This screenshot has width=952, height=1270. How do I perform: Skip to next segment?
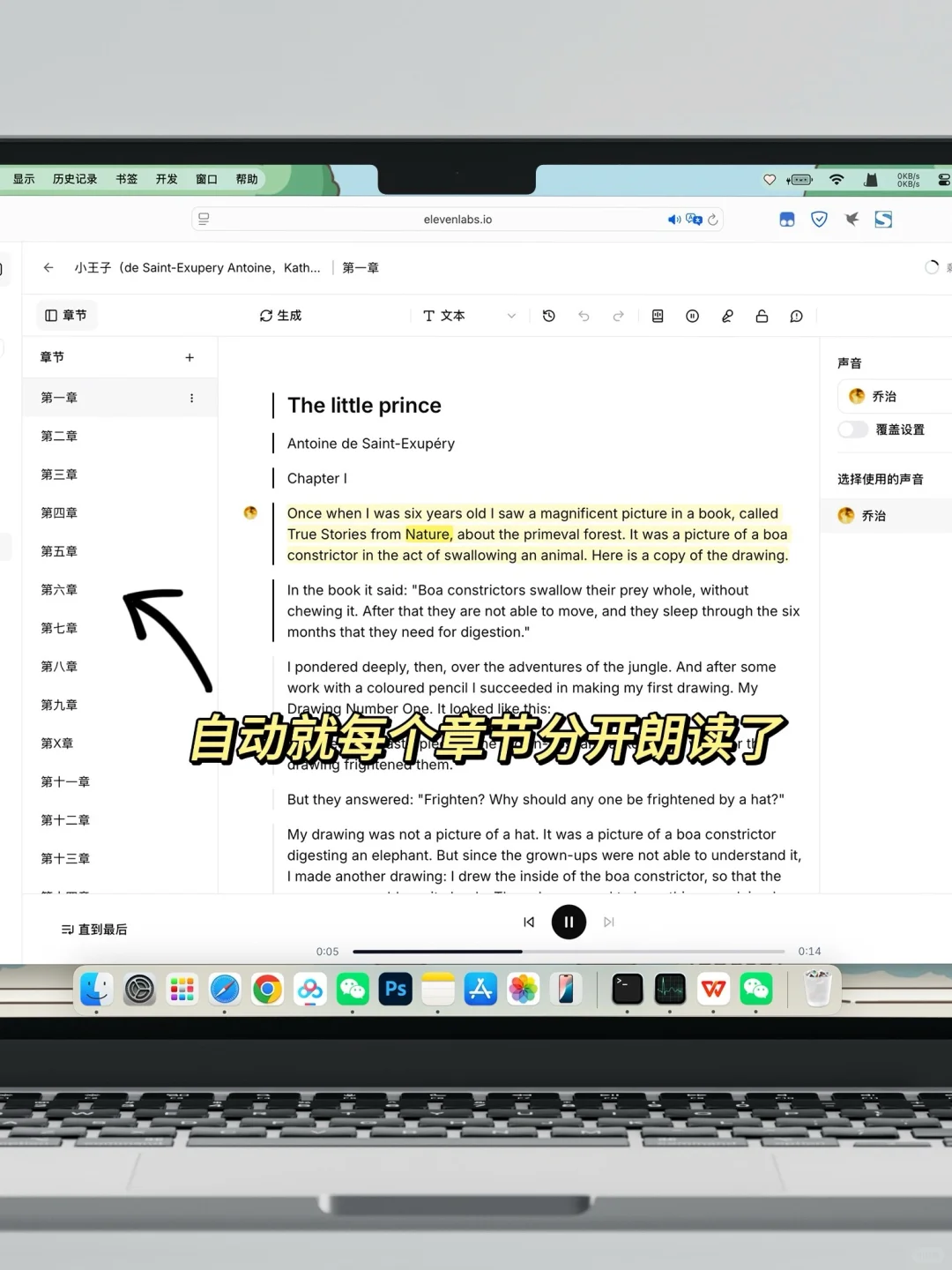point(609,923)
